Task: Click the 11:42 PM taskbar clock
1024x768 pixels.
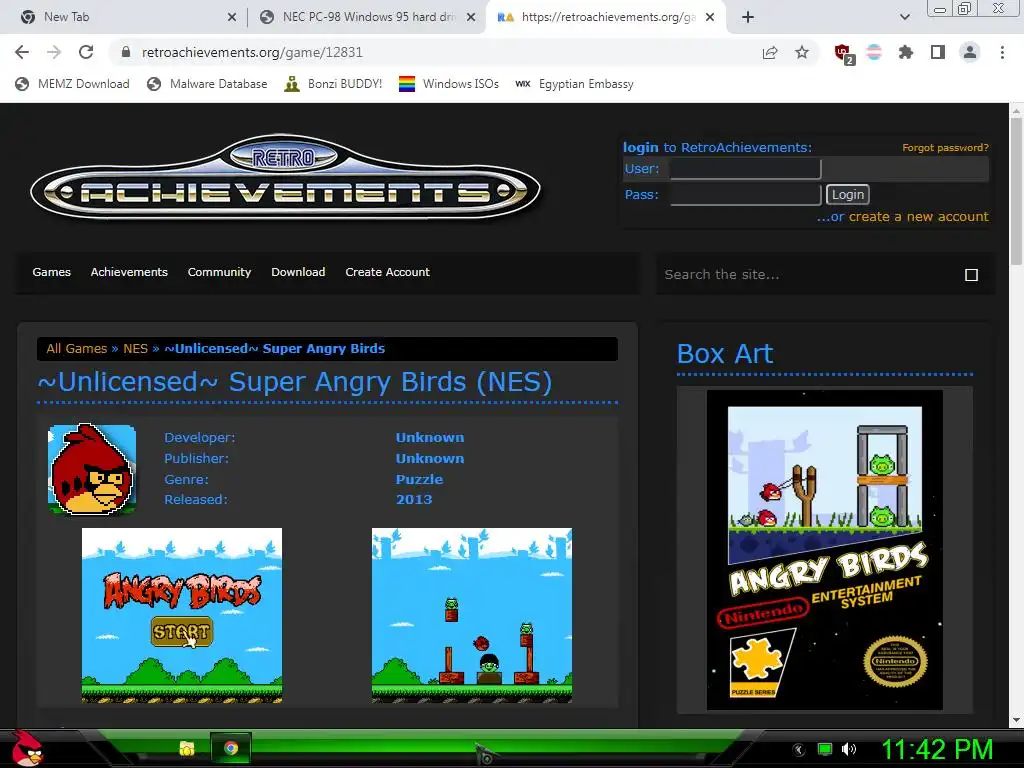Action: [x=937, y=749]
